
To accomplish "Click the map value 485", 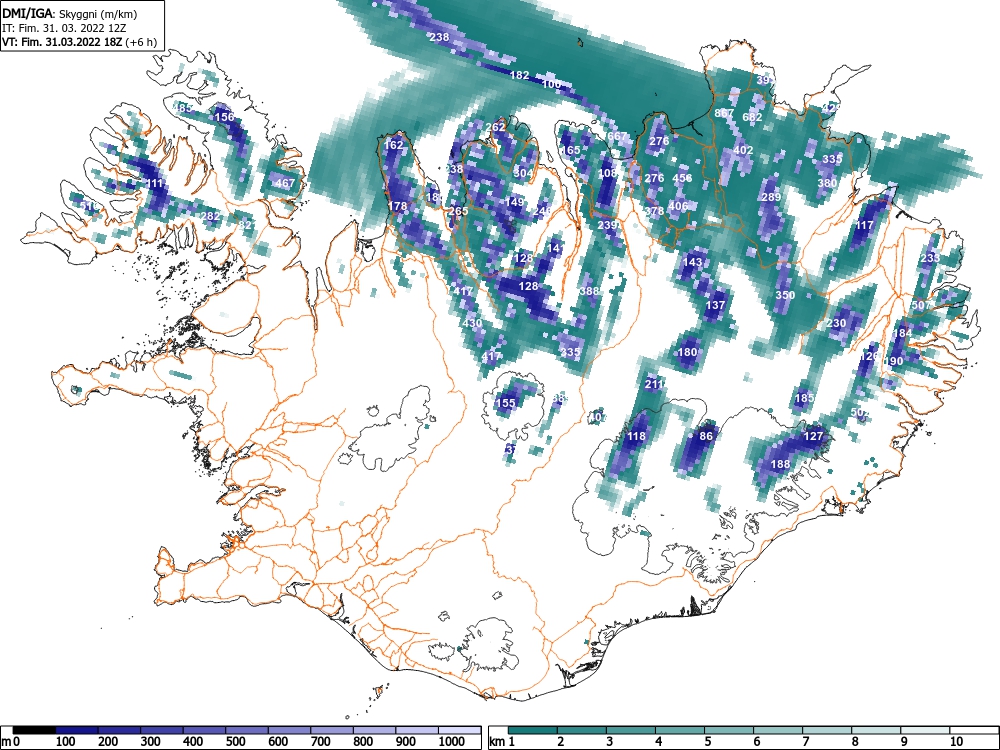I will 182,108.
